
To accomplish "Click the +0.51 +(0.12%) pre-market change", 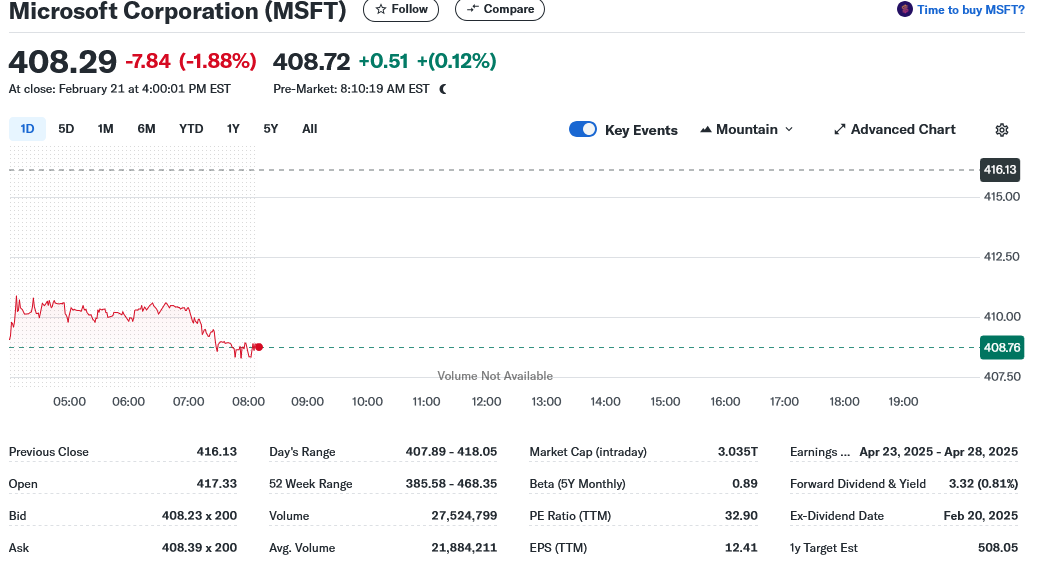I will click(427, 61).
